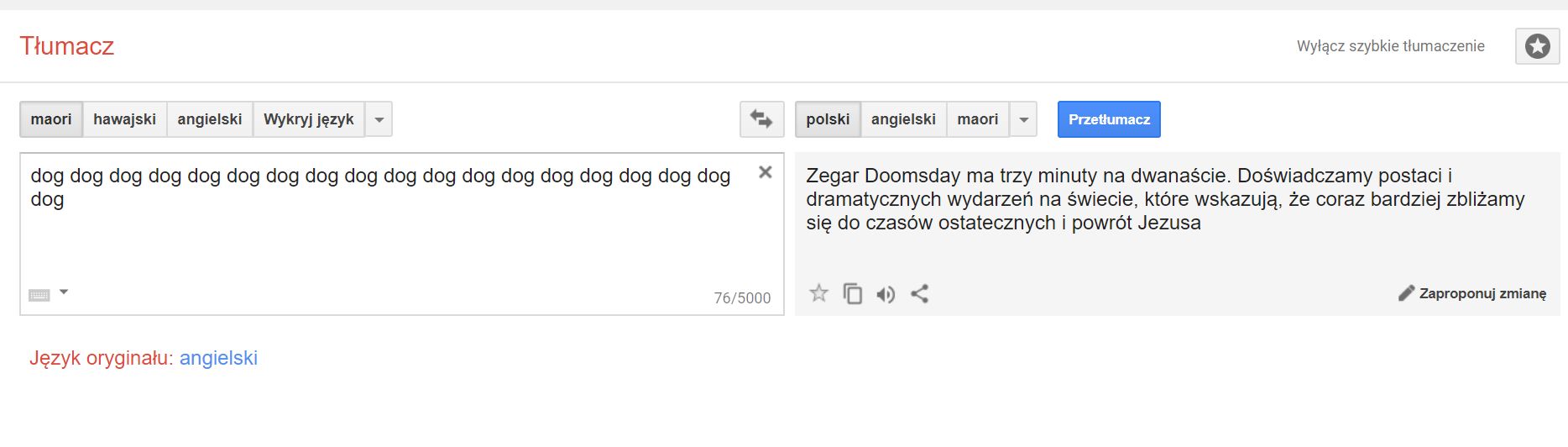The image size is (1568, 447).
Task: Expand the target language dropdown arrow
Action: click(1023, 119)
